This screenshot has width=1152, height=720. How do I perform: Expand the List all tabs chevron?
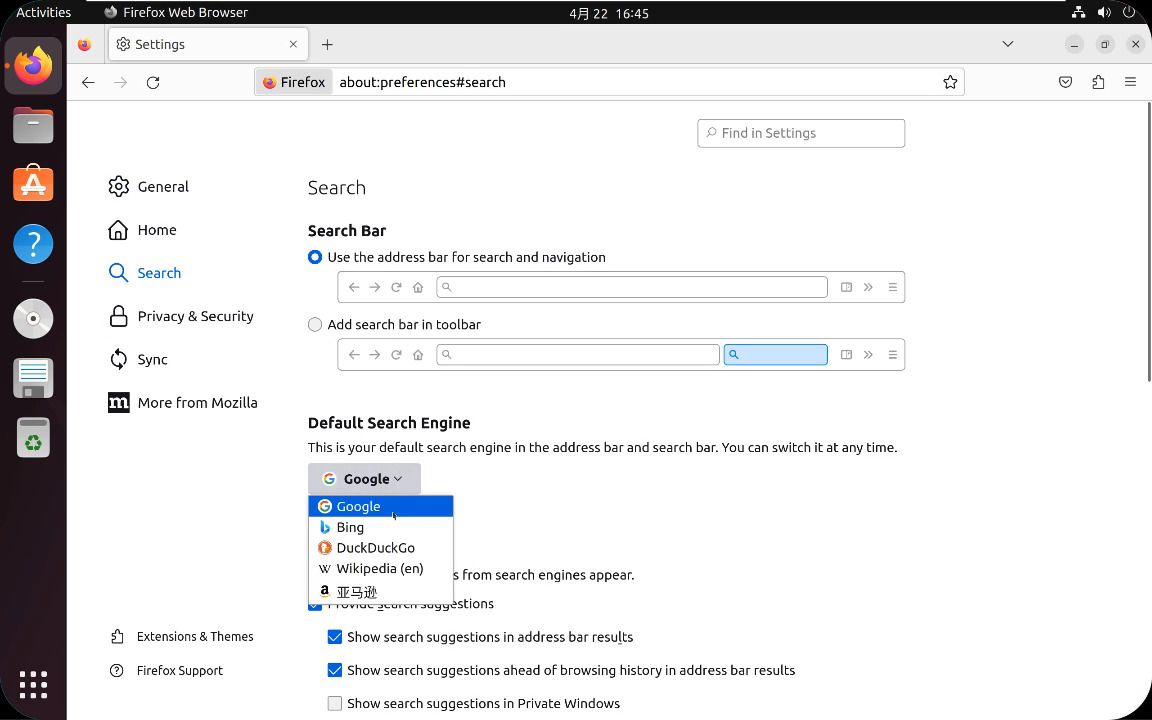1007,44
